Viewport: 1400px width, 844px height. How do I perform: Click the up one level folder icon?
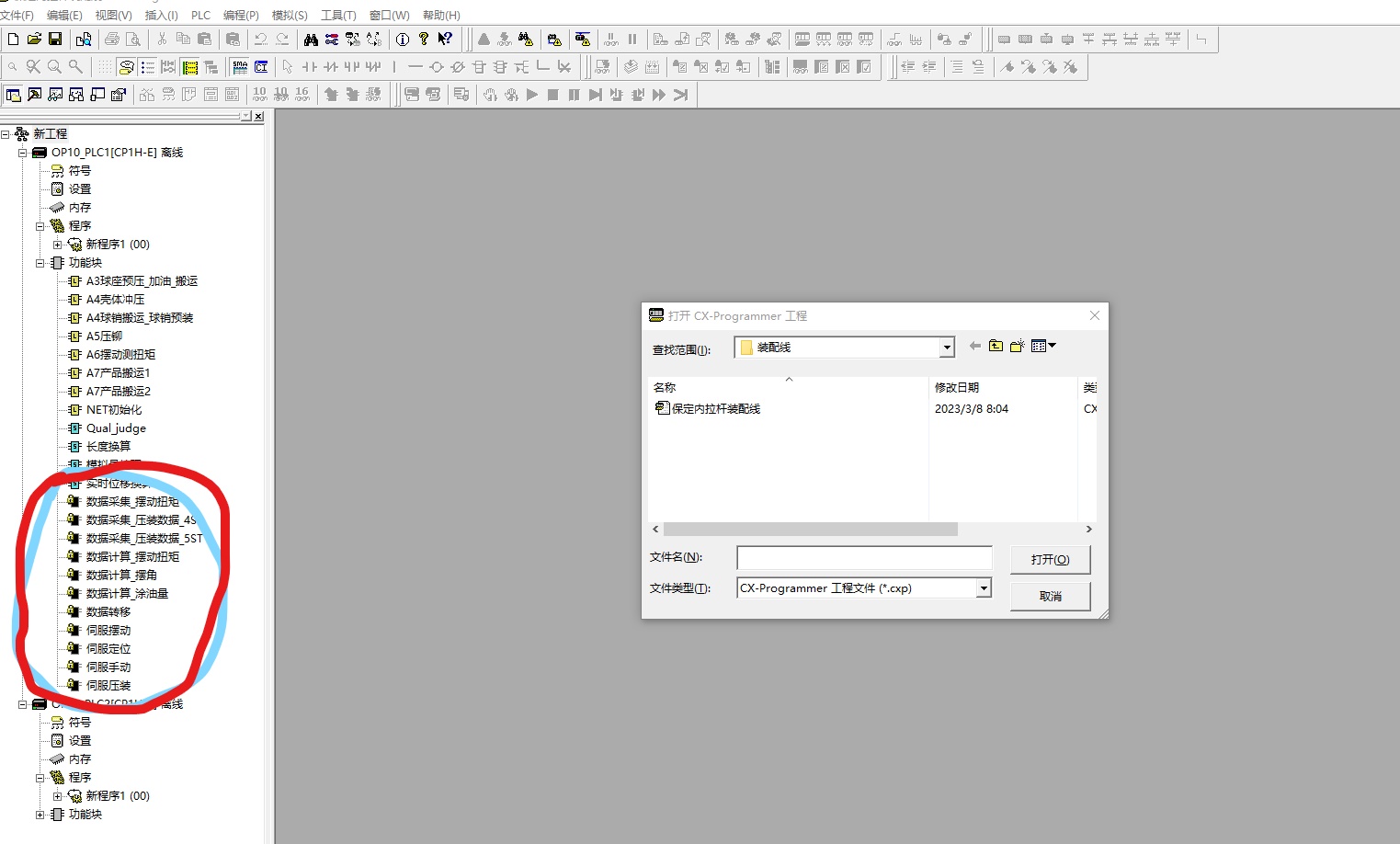[996, 347]
